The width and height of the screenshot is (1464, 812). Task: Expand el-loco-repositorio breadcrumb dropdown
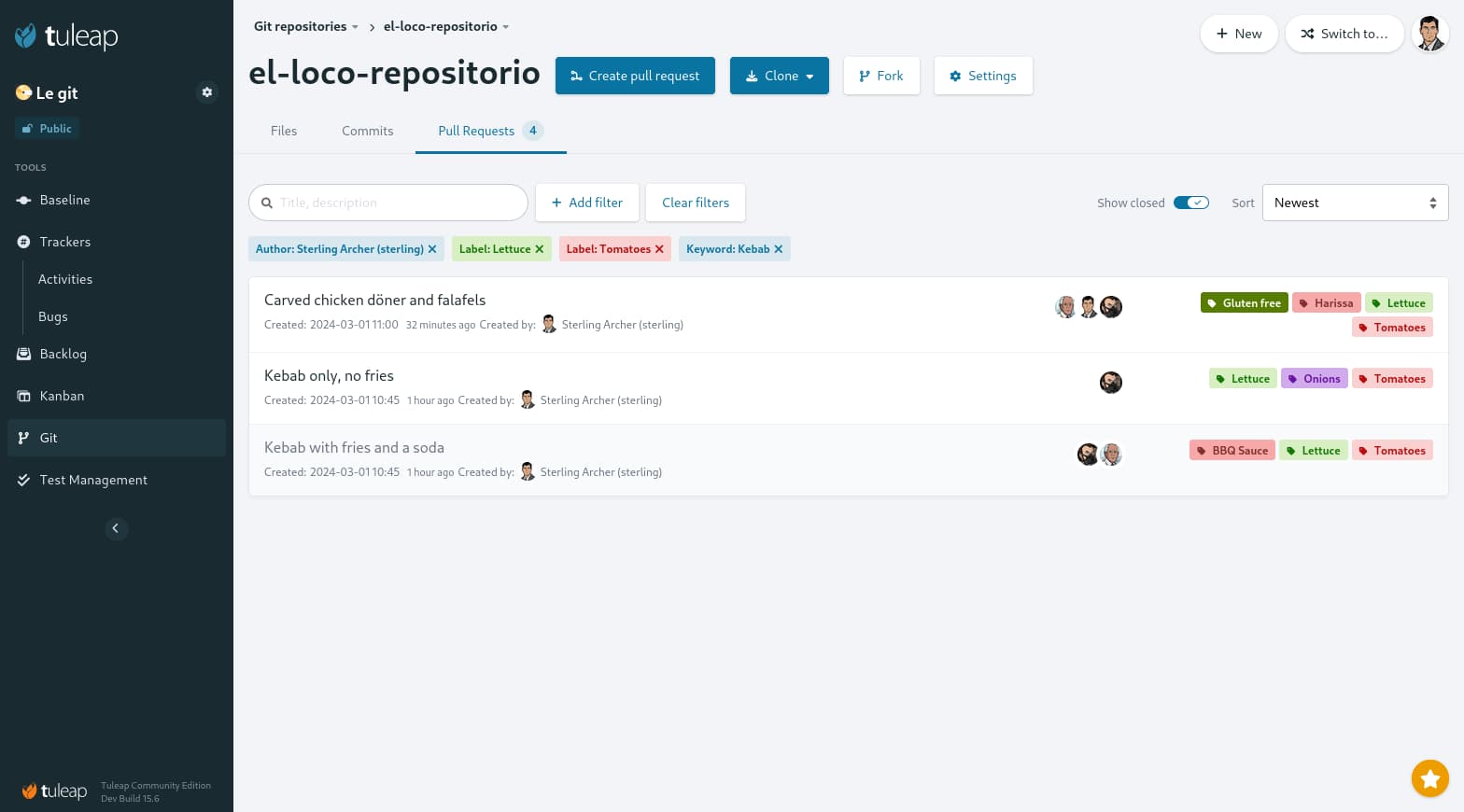[x=446, y=26]
